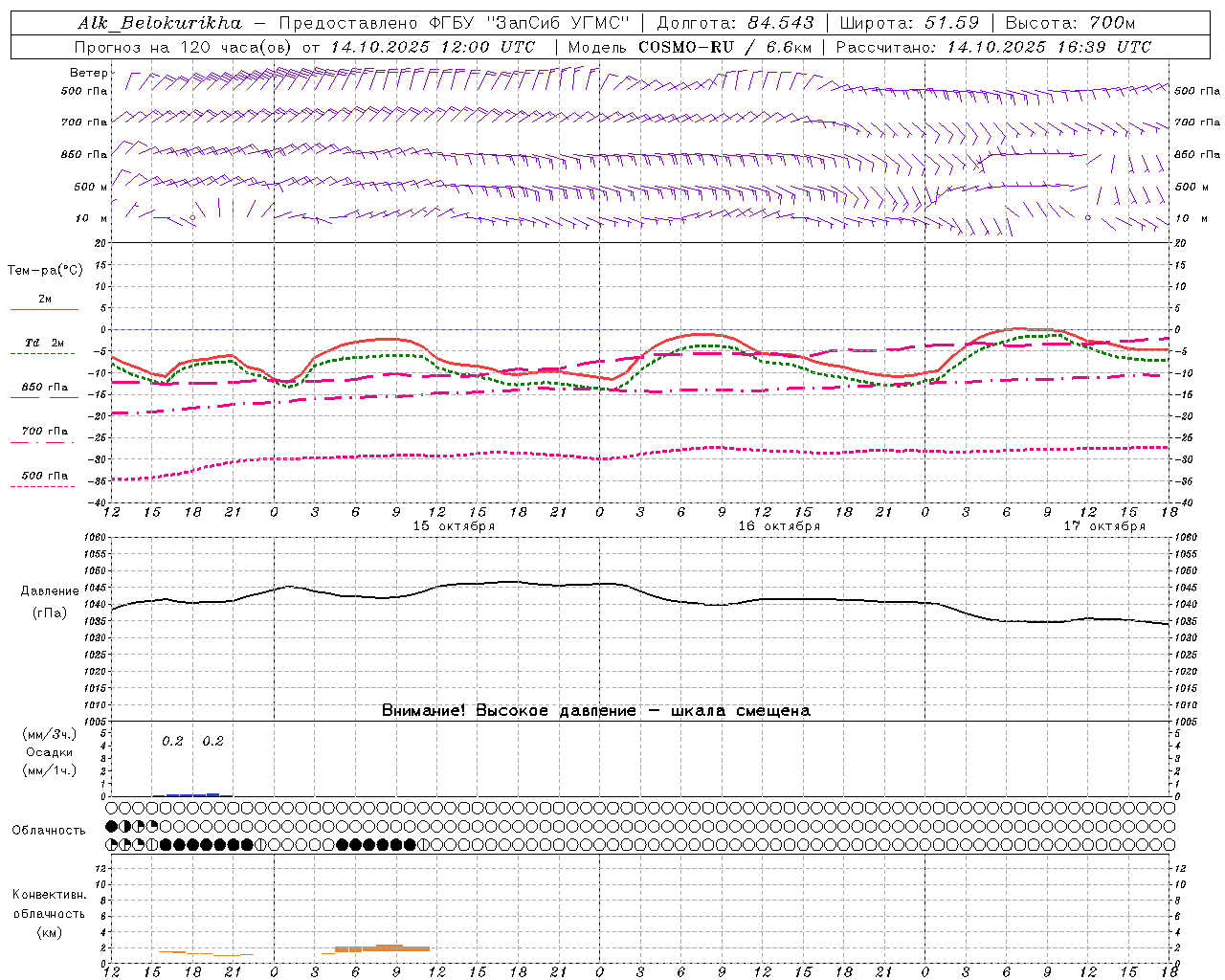Select the pink dotted legend line under "500 гПа"
The height and width of the screenshot is (980, 1225).
(42, 486)
